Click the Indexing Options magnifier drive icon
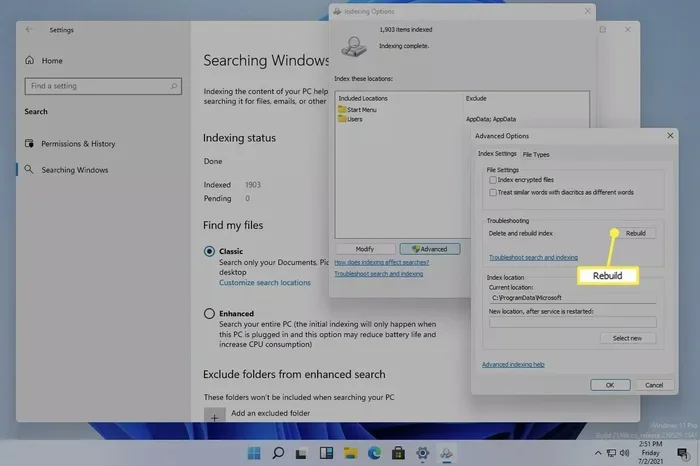The height and width of the screenshot is (466, 700). click(x=354, y=46)
